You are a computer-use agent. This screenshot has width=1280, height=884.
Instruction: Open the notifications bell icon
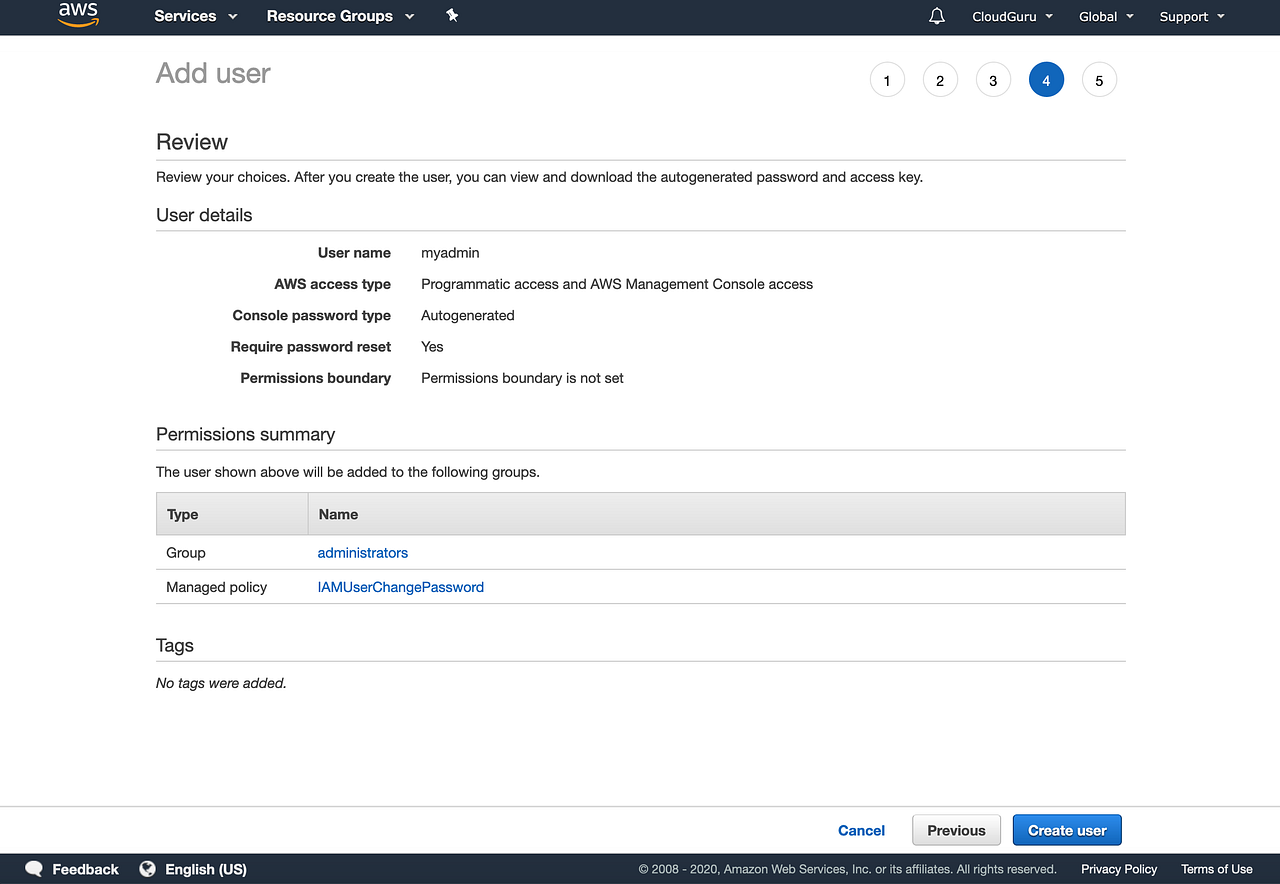click(x=937, y=16)
